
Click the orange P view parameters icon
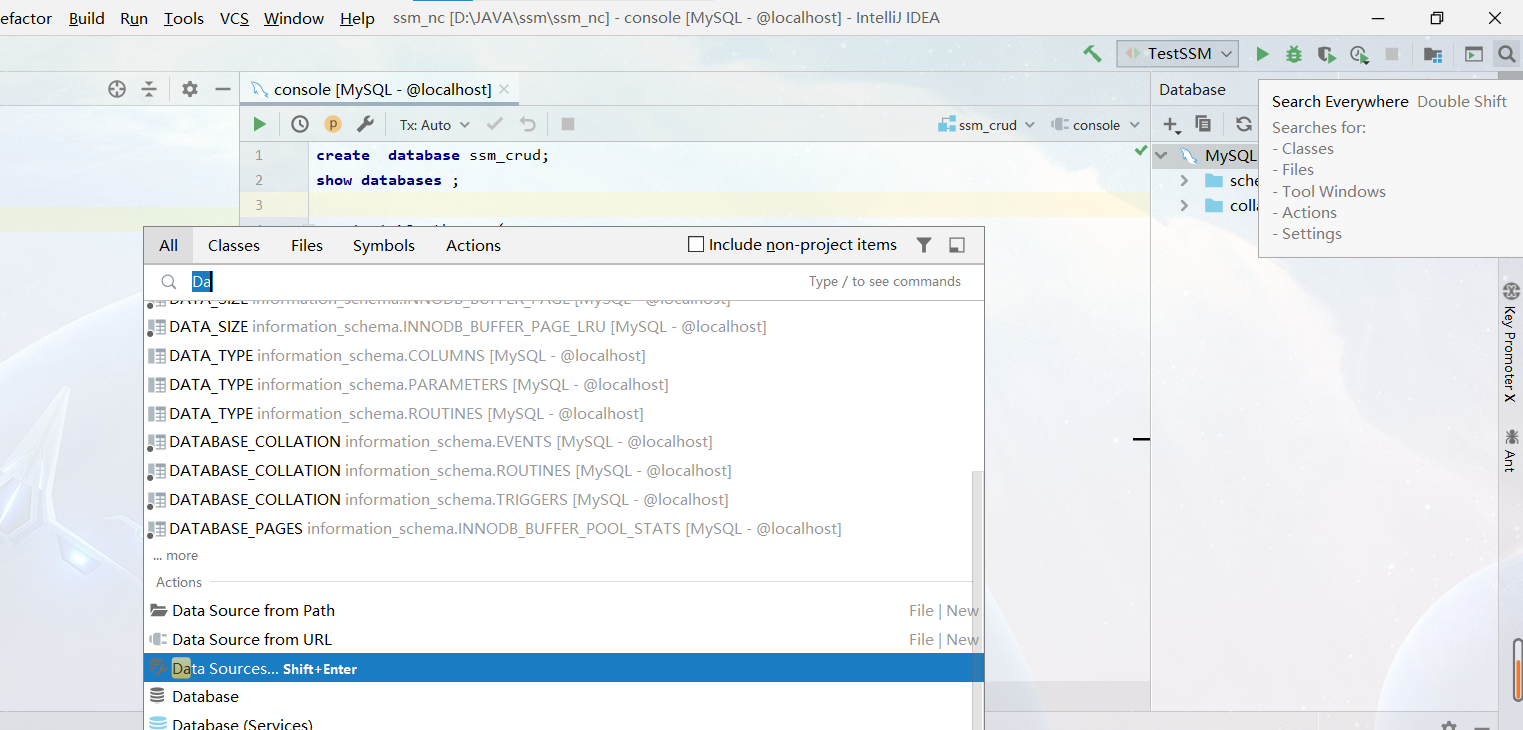point(333,125)
